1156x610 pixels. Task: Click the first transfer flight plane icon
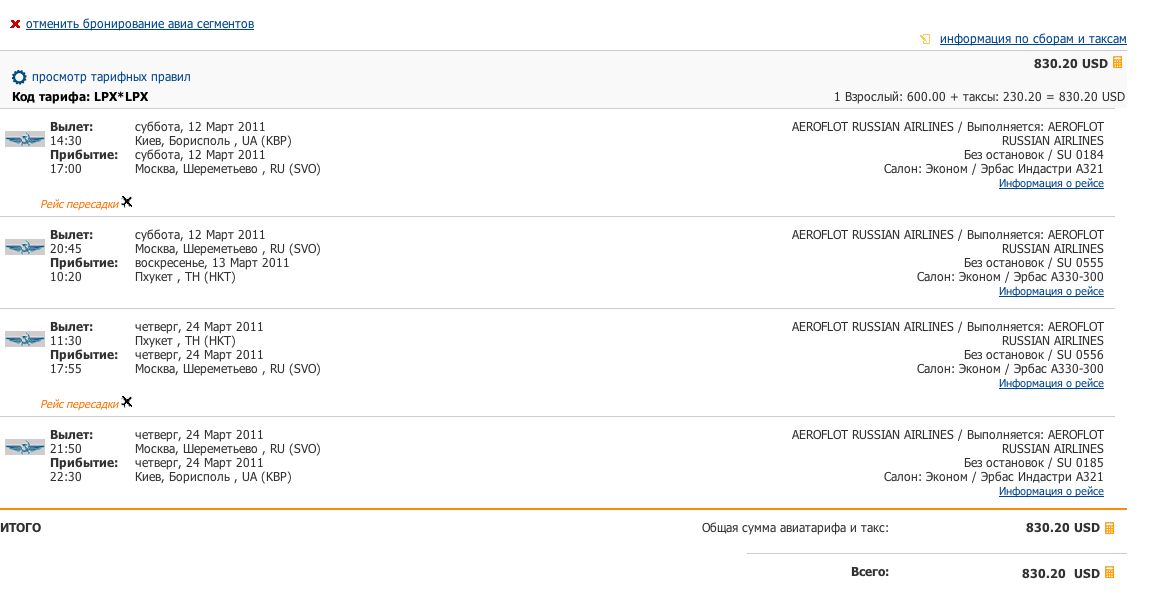(127, 202)
